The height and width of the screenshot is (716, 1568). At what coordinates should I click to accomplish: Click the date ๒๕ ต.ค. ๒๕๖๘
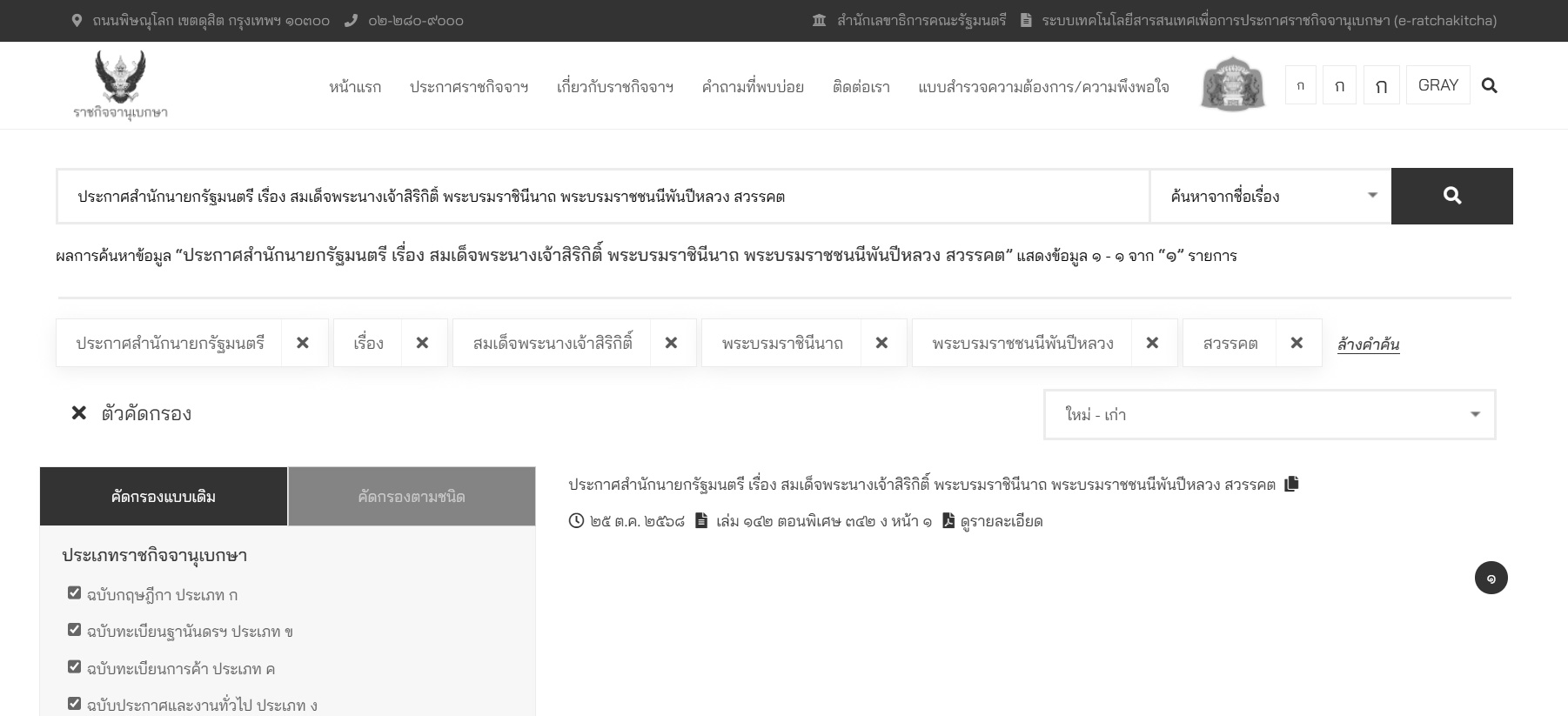637,521
